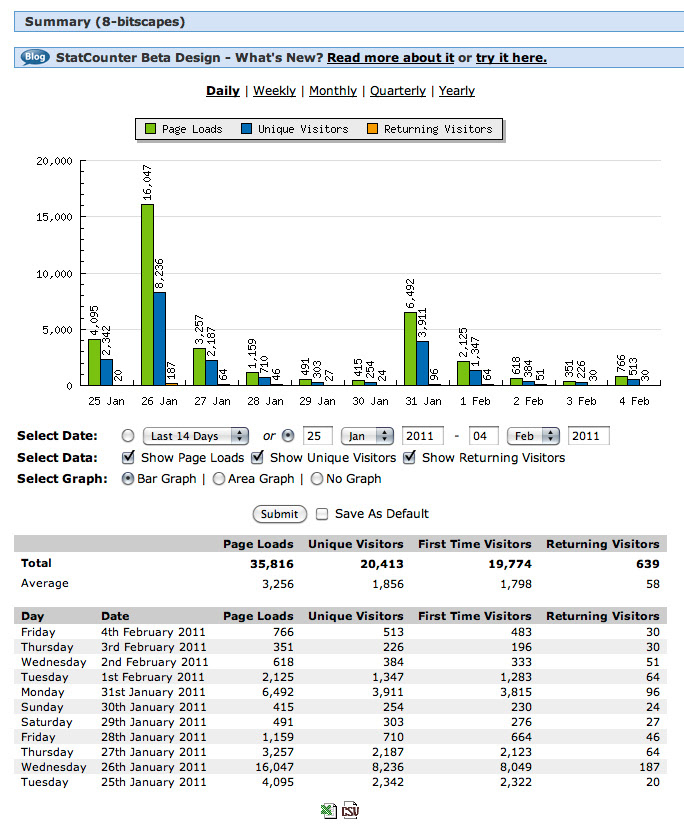Image resolution: width=684 pixels, height=829 pixels.
Task: Choose the No Graph radio option
Action: point(317,478)
